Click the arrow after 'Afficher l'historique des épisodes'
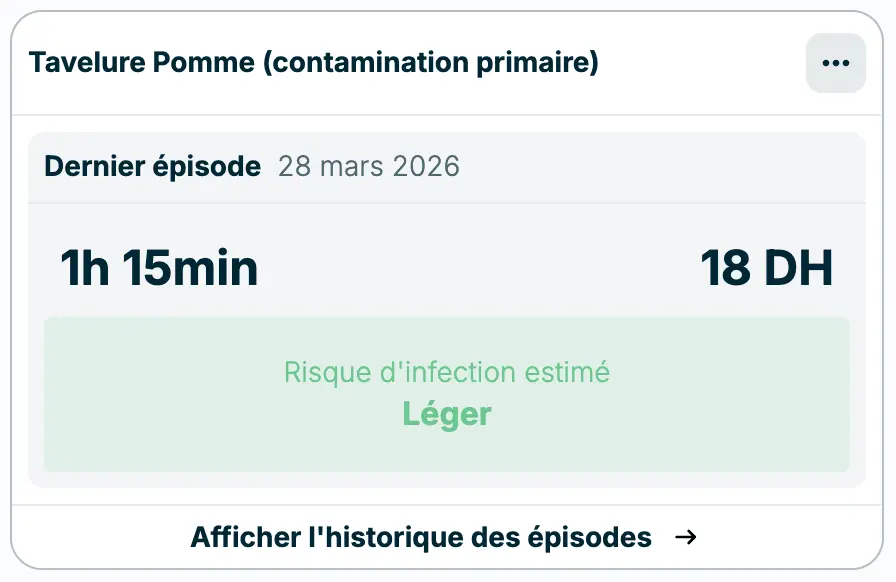Image resolution: width=896 pixels, height=582 pixels. (x=687, y=537)
